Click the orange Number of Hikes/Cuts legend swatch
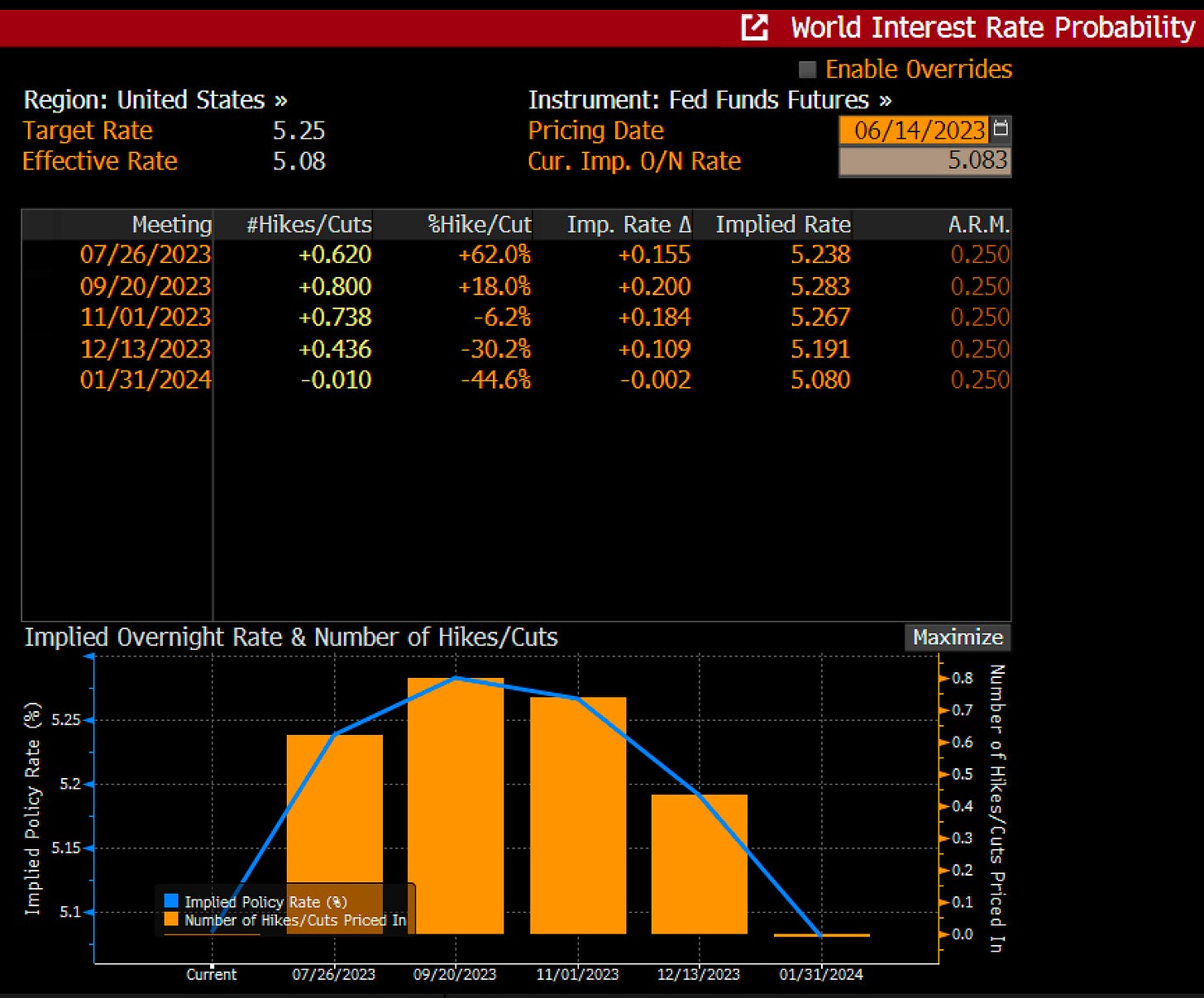The width and height of the screenshot is (1204, 998). 171,919
